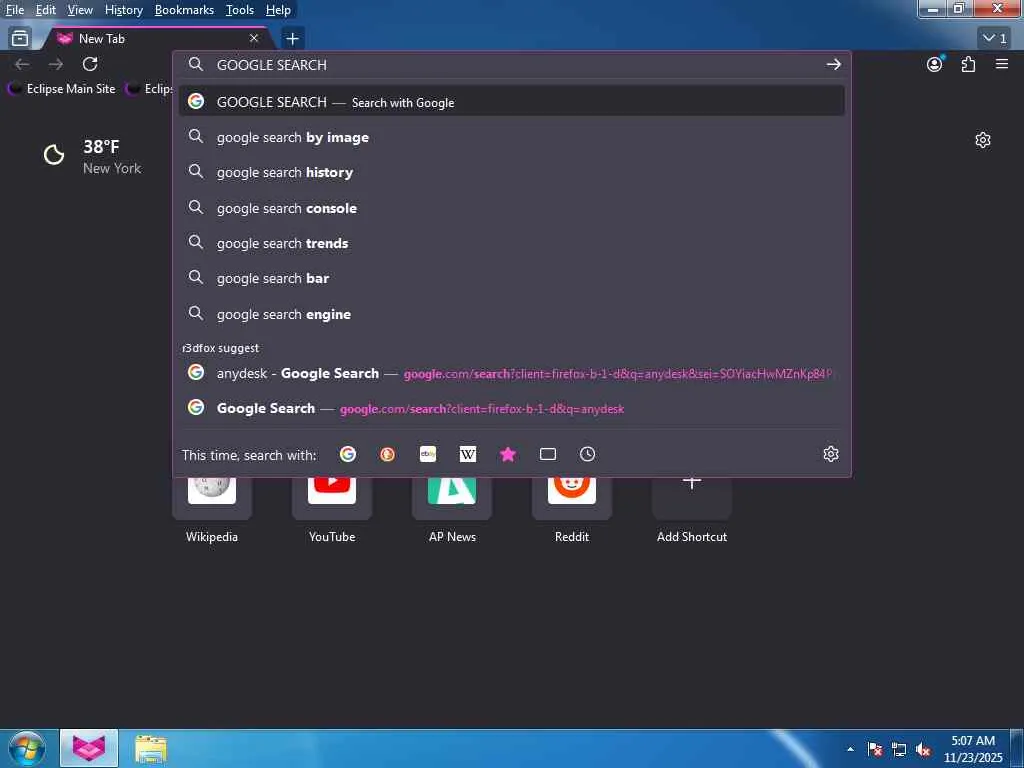
Task: Click the network tray icon
Action: click(899, 749)
